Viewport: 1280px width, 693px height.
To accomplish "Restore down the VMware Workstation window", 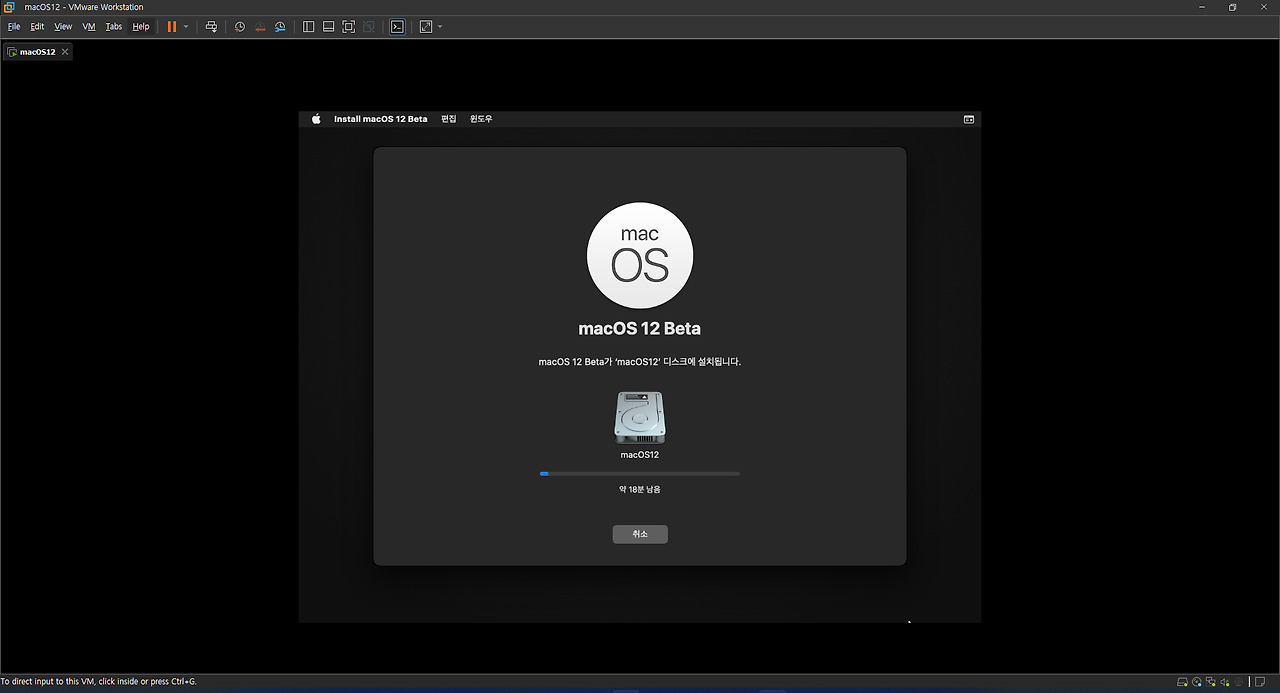I will pos(1232,7).
